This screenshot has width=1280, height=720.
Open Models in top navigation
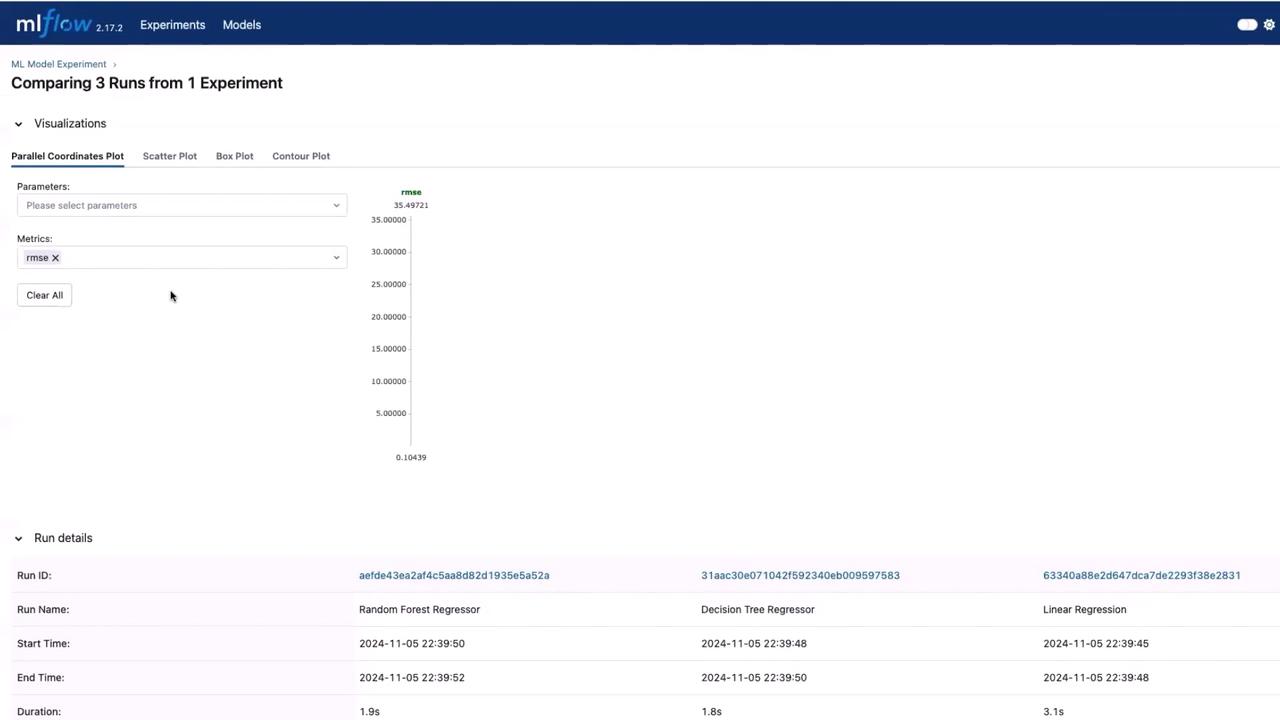[241, 25]
